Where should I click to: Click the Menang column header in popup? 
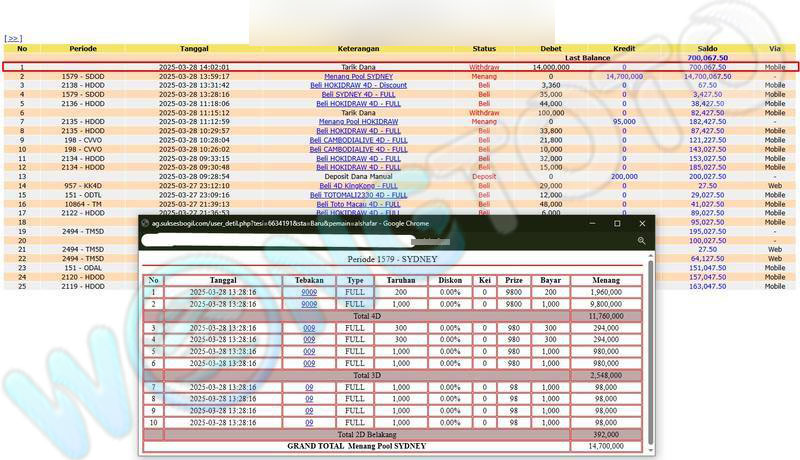[x=606, y=280]
